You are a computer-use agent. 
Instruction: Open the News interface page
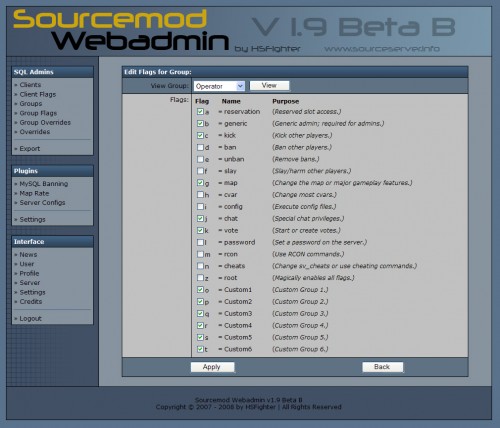click(28, 254)
